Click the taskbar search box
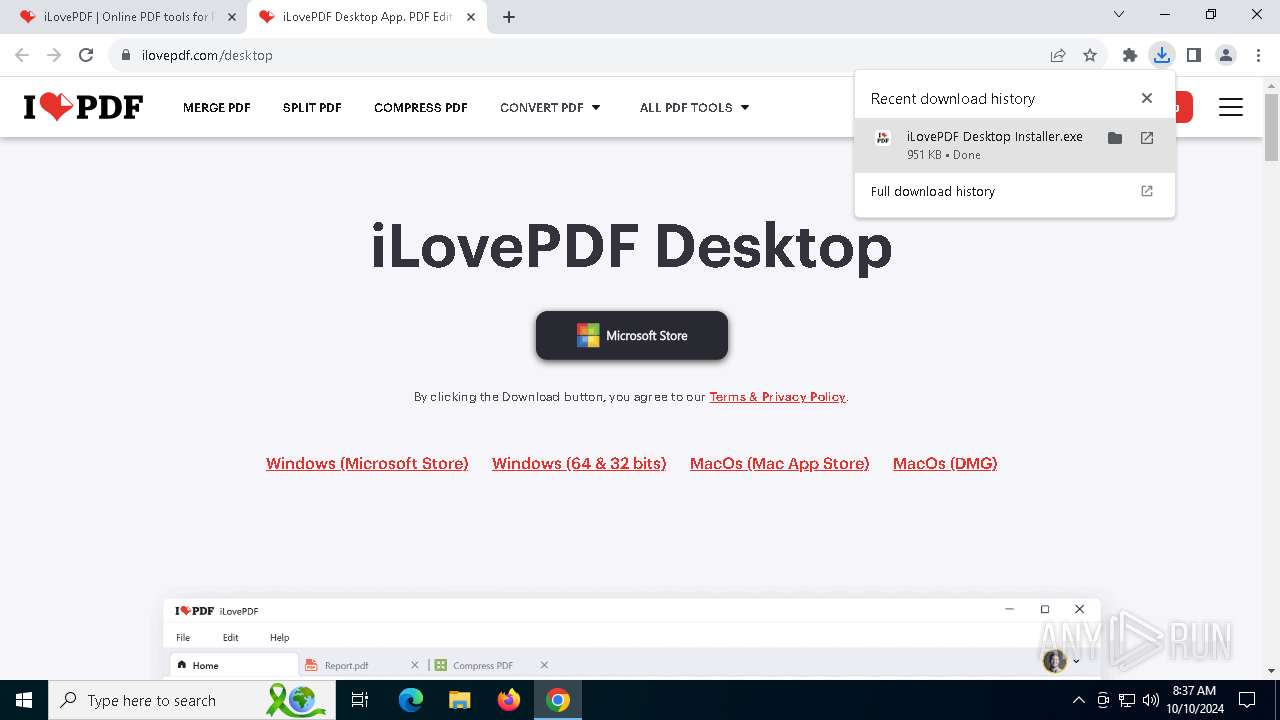 pos(190,700)
